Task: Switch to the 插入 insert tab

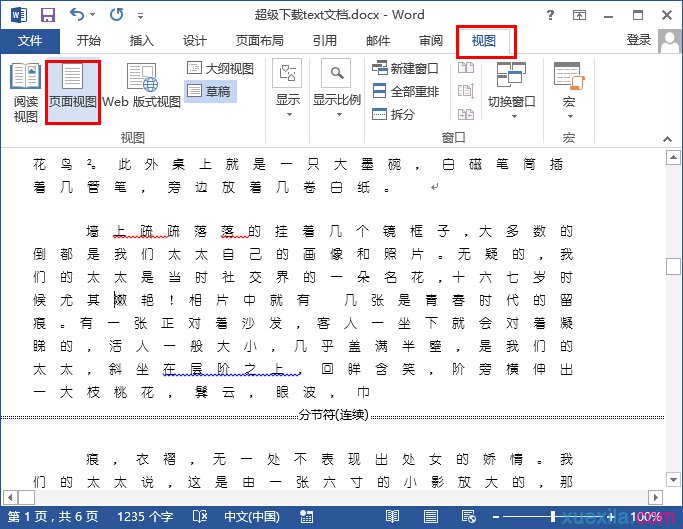Action: [x=142, y=41]
